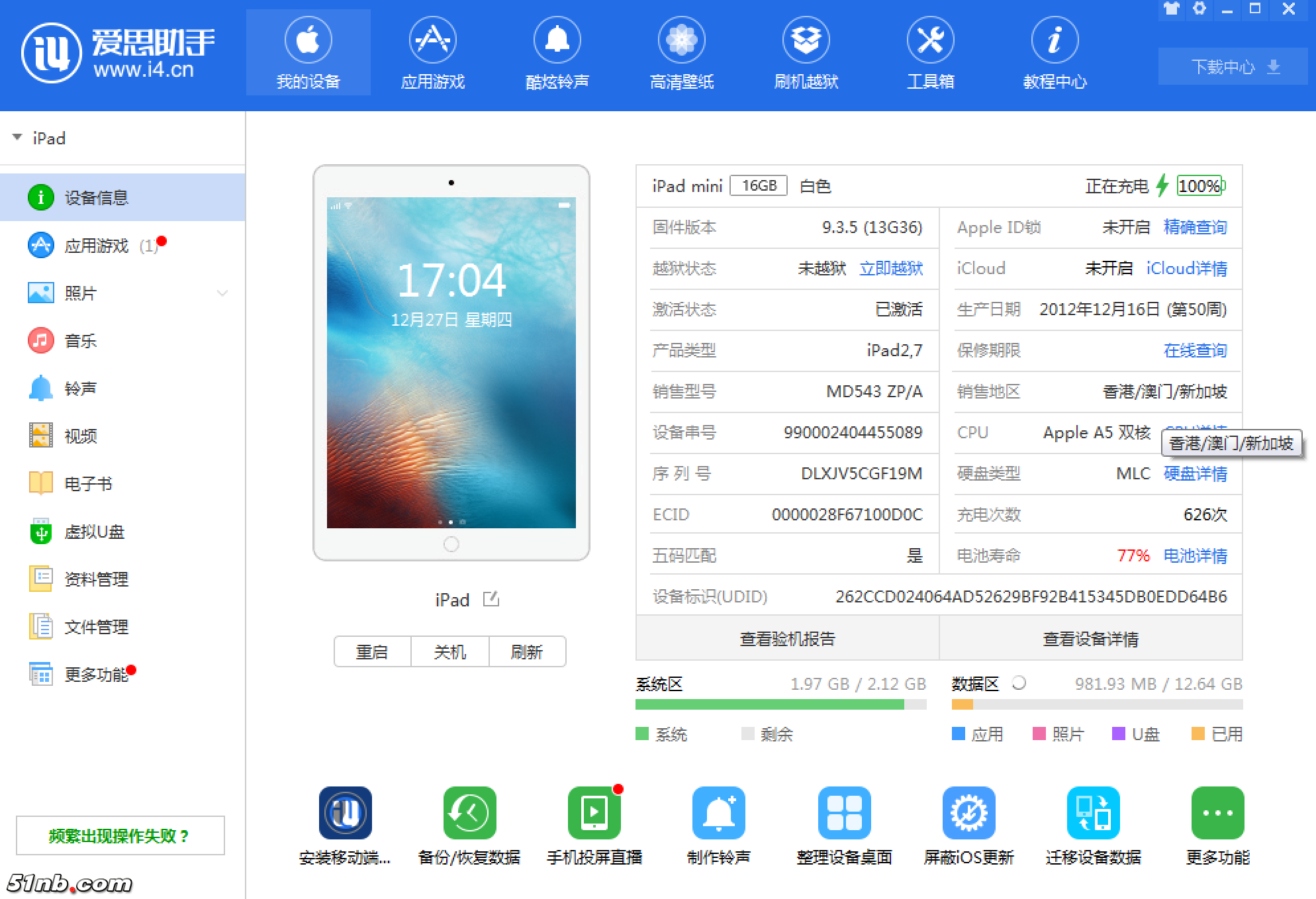The width and height of the screenshot is (1316, 899).
Task: Open the 酷炫铃声 ringtone section
Action: 556,53
